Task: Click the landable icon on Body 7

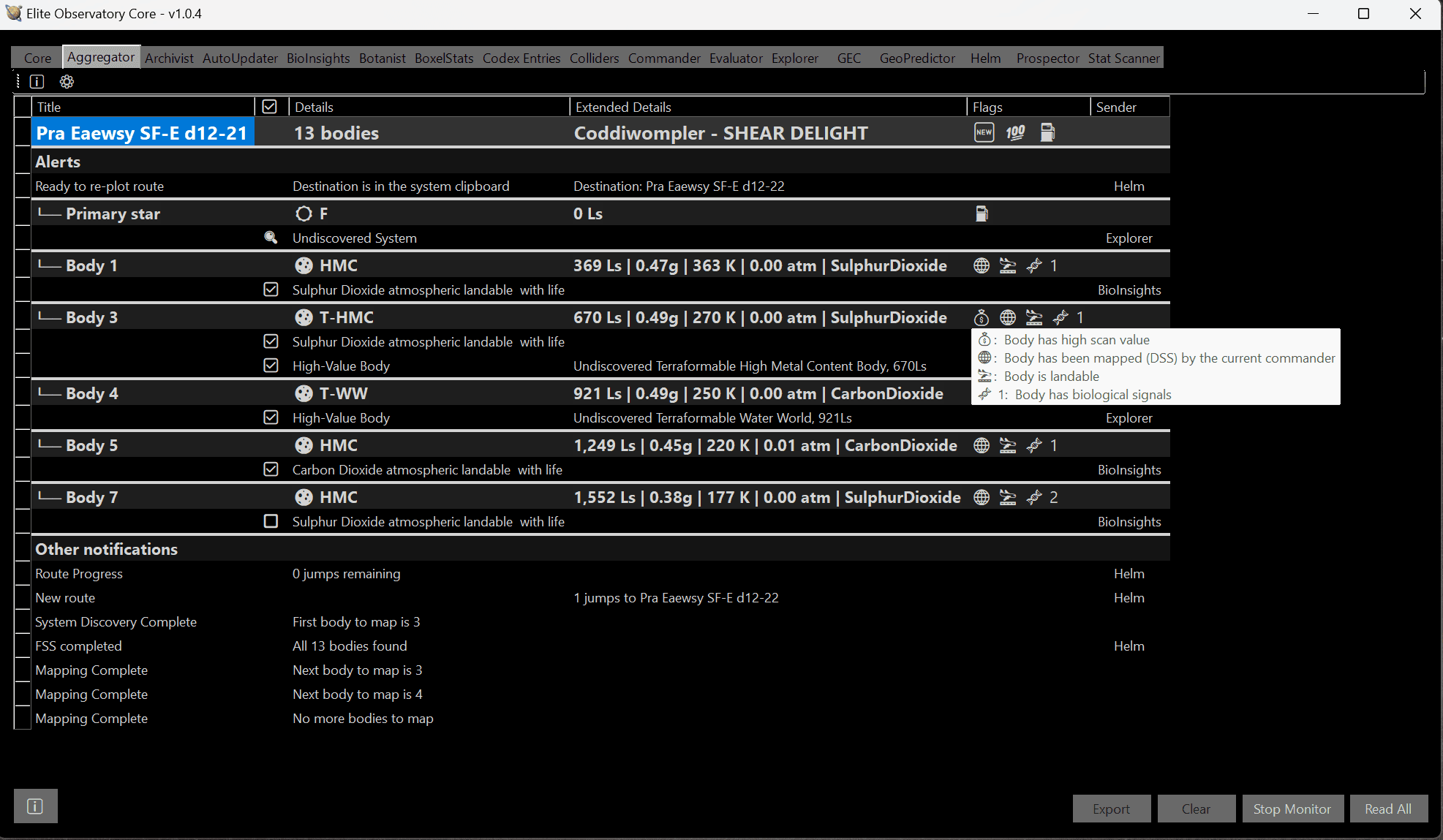Action: pyautogui.click(x=1009, y=497)
